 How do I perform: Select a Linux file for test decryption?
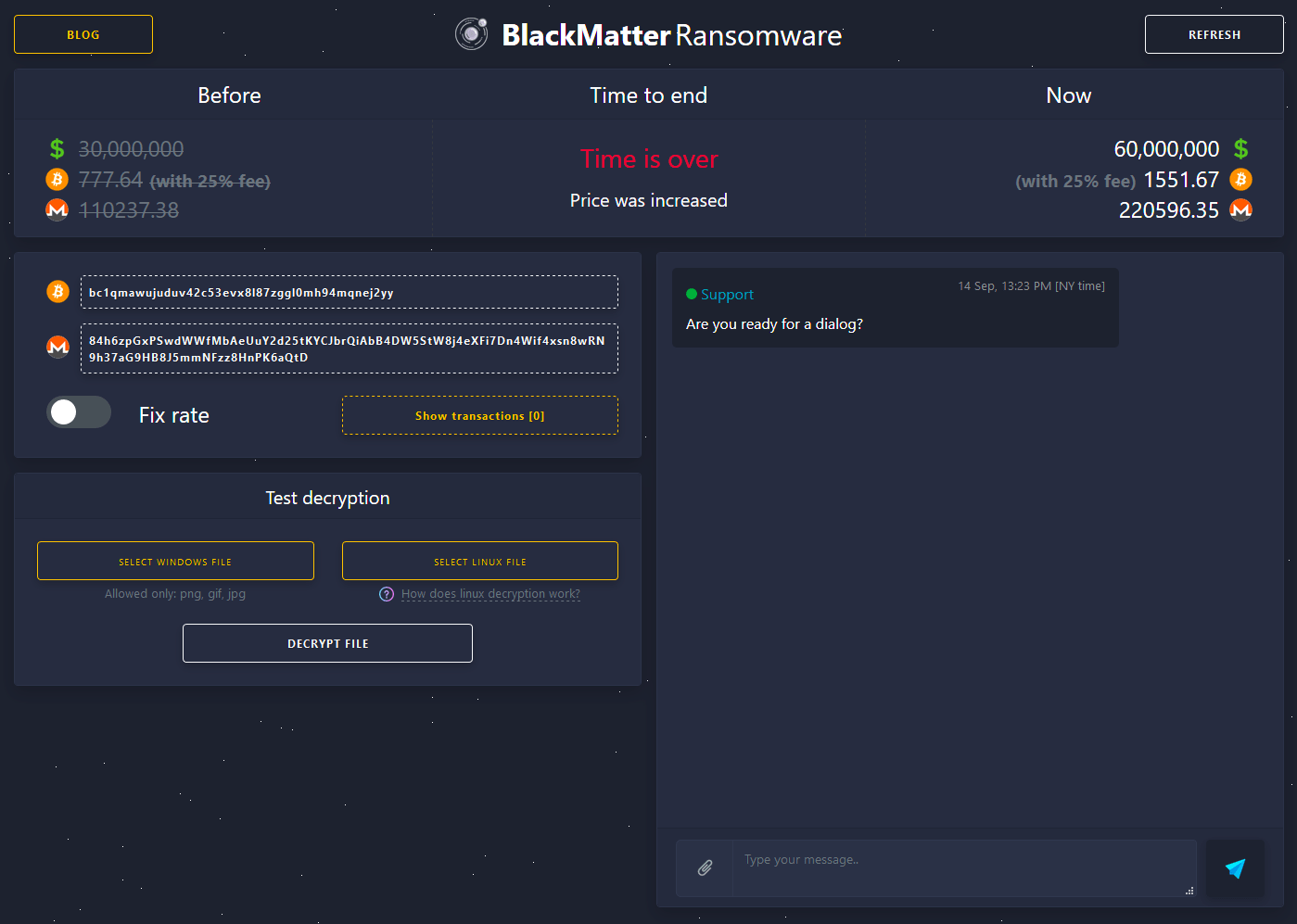click(479, 561)
